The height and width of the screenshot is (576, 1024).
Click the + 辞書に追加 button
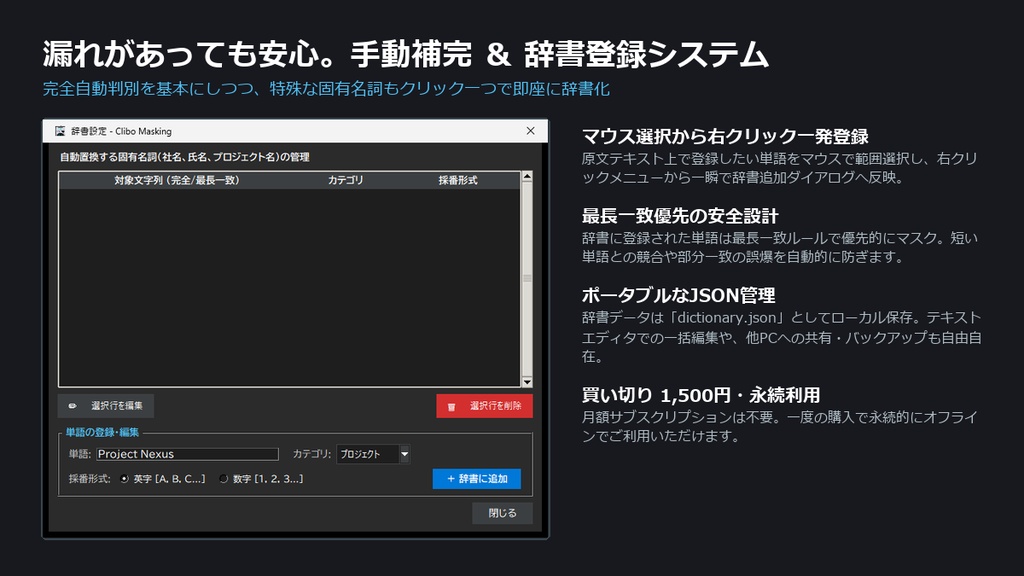click(x=477, y=479)
